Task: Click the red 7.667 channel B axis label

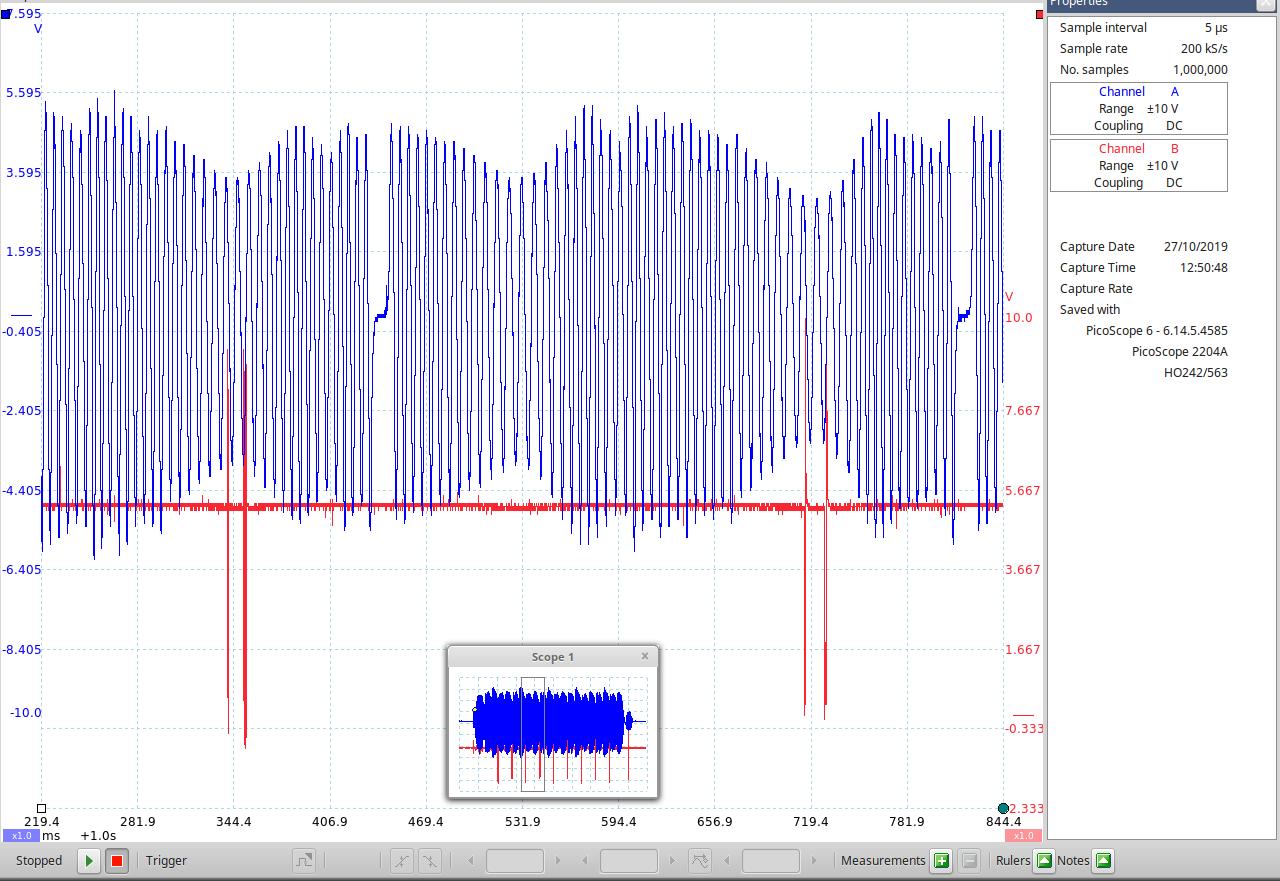Action: click(1022, 410)
